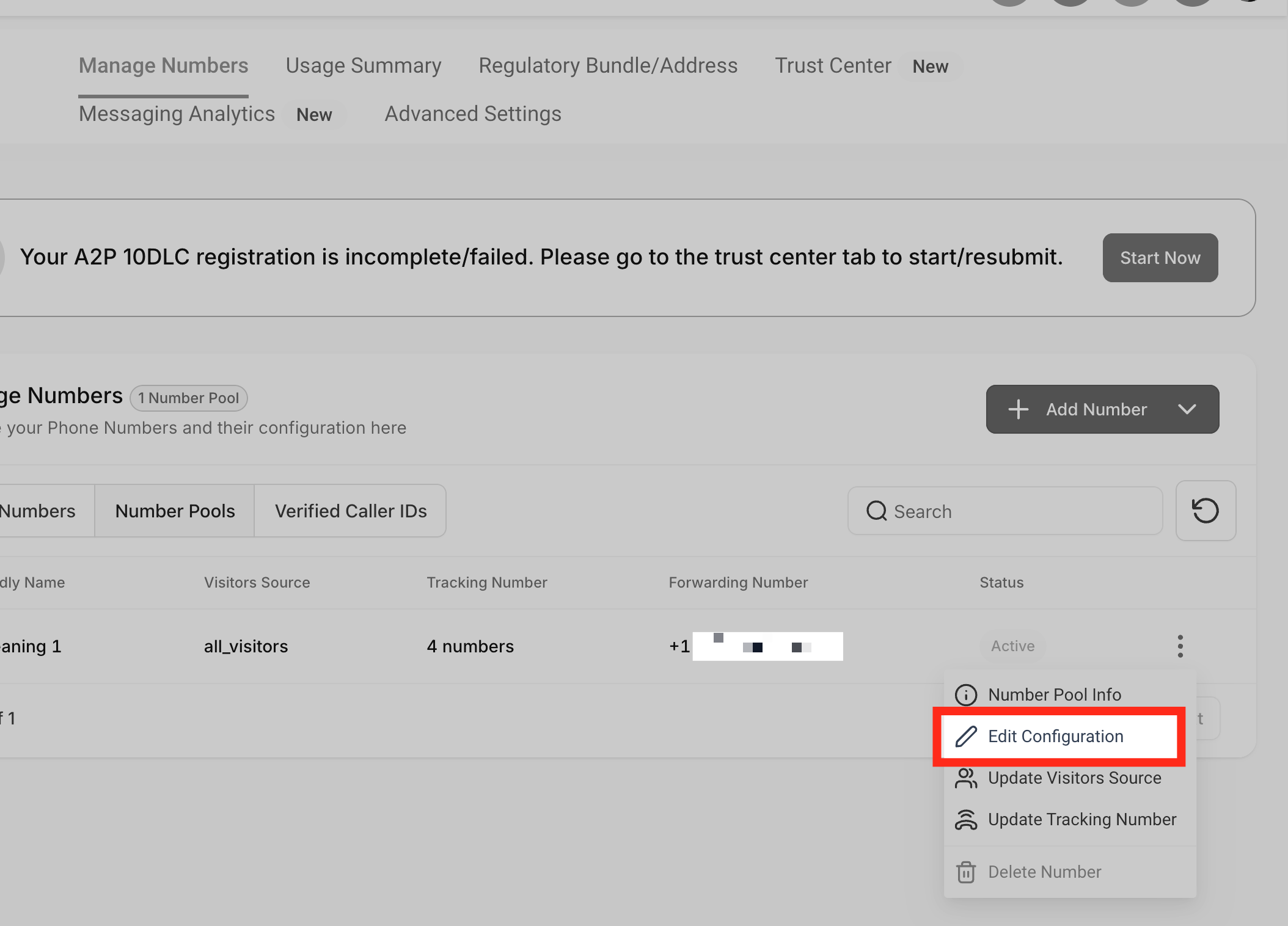Open the Regulatory Bundle/Address tab
The width and height of the screenshot is (1288, 926).
607,65
